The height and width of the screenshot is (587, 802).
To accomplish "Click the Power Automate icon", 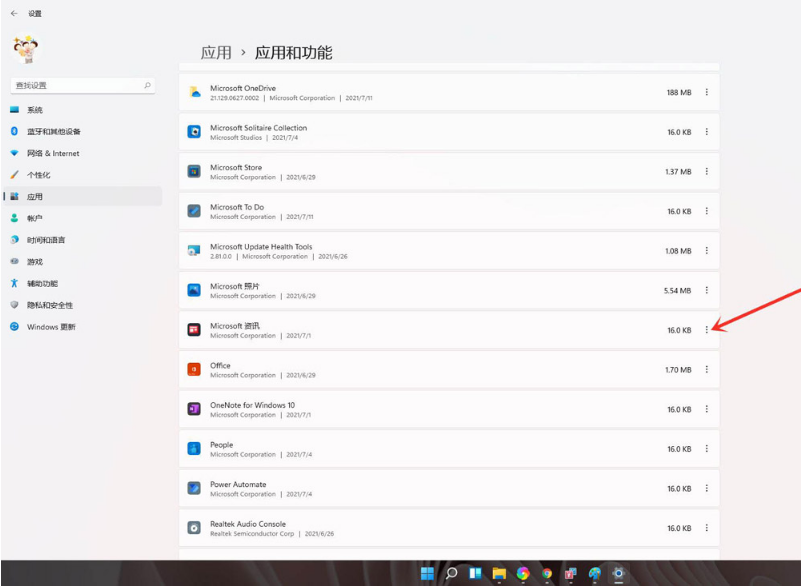I will click(x=194, y=488).
